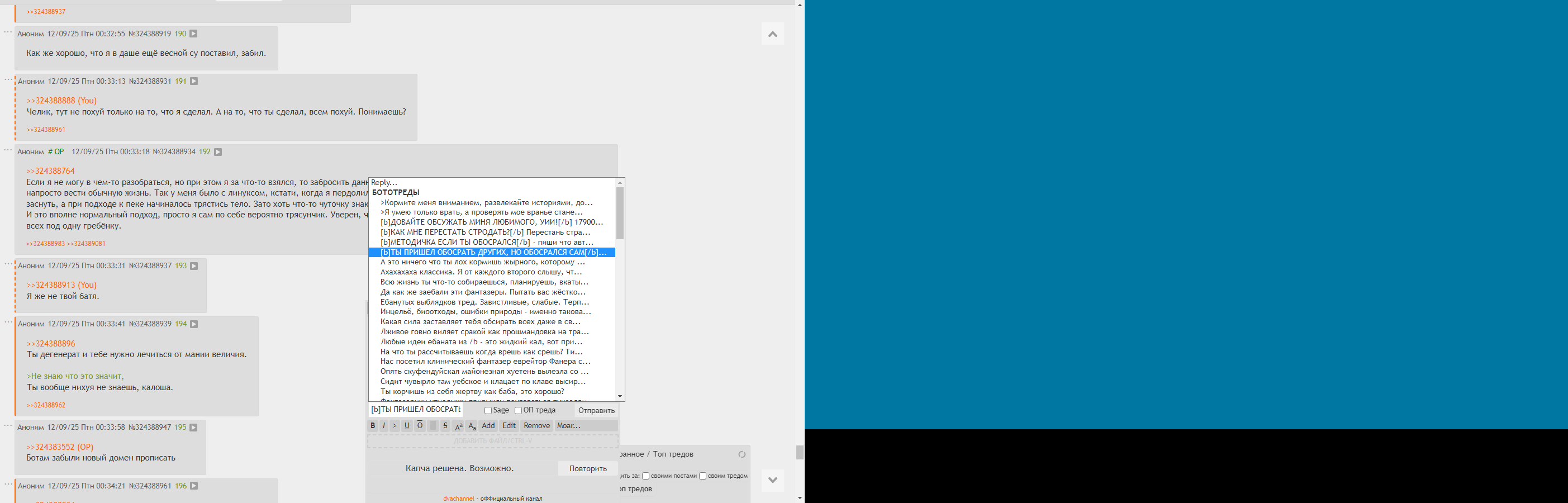
Task: Select the 'КАК МНЕ ПЕРЕСТАТЬ СТРОДАТЬ?' template
Action: click(x=492, y=232)
